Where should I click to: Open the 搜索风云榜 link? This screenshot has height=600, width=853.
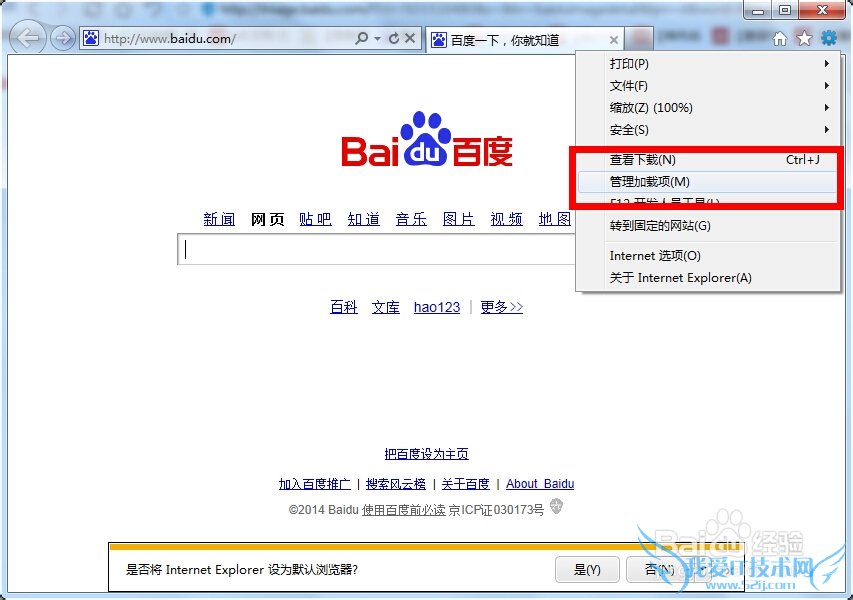pos(395,484)
